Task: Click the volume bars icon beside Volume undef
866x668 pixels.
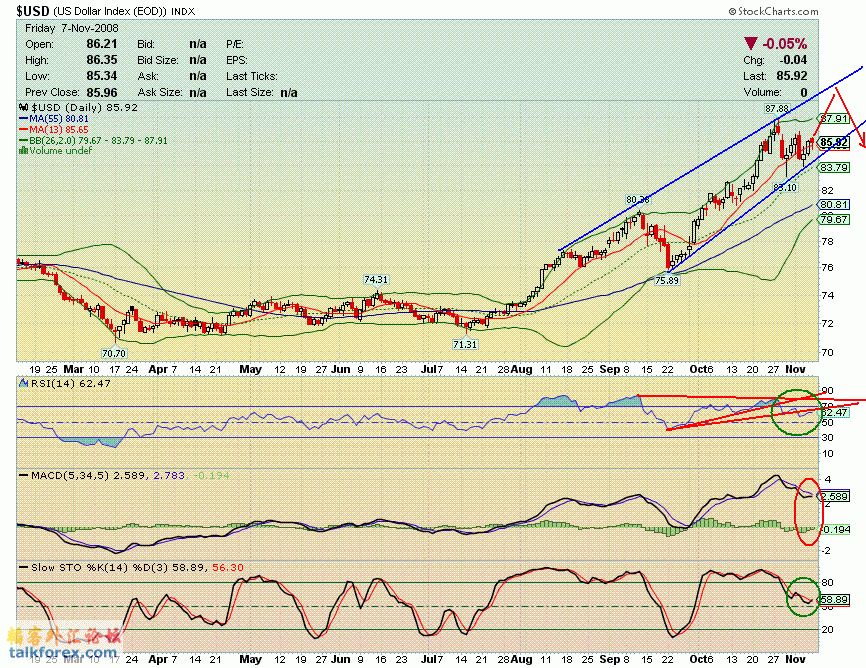Action: point(23,150)
